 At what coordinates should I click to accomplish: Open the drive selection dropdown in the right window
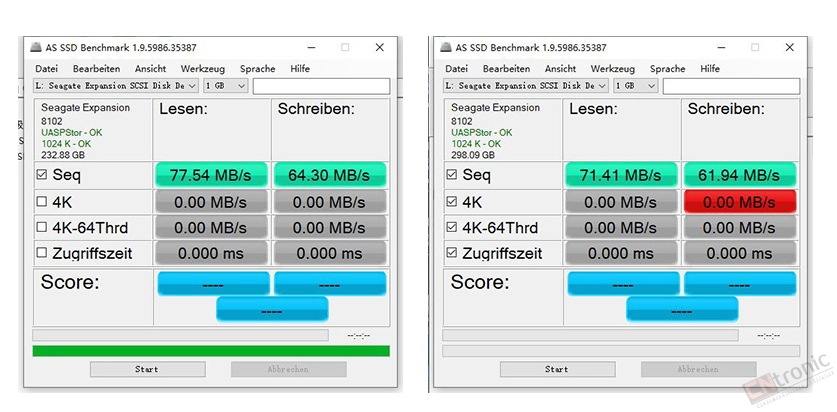pos(526,85)
